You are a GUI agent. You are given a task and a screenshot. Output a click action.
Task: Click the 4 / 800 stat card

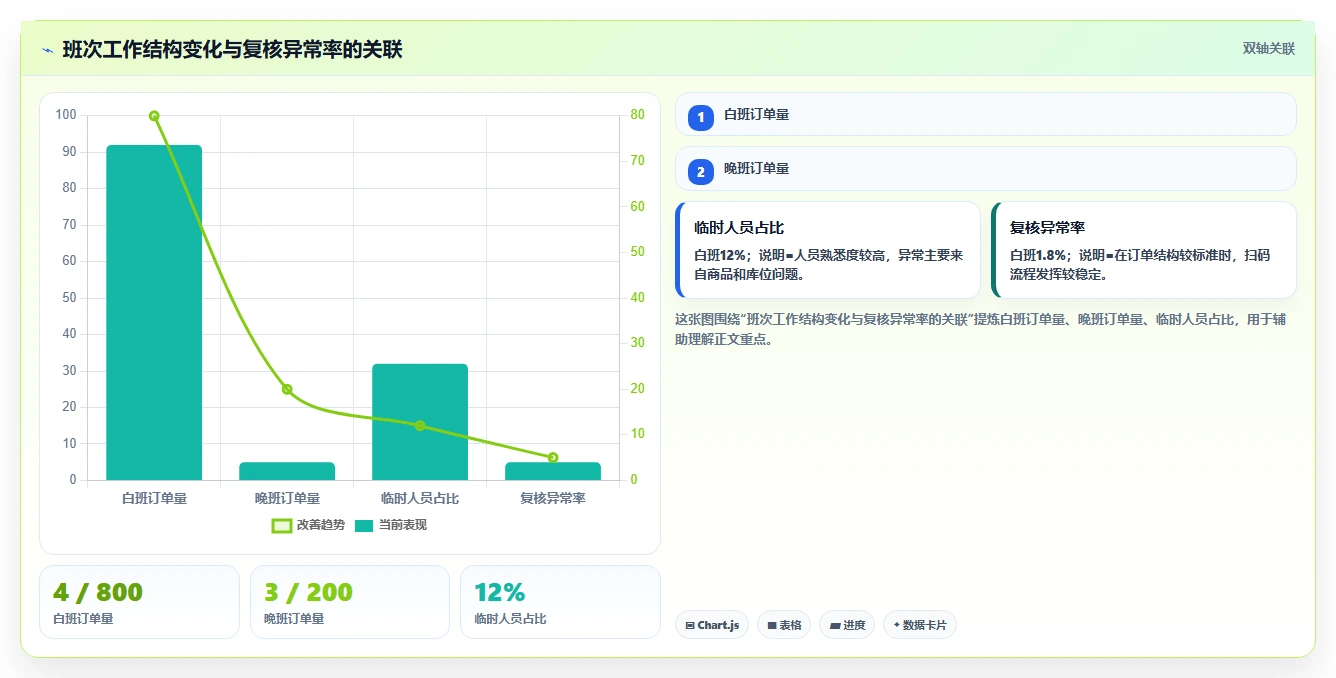(x=139, y=602)
